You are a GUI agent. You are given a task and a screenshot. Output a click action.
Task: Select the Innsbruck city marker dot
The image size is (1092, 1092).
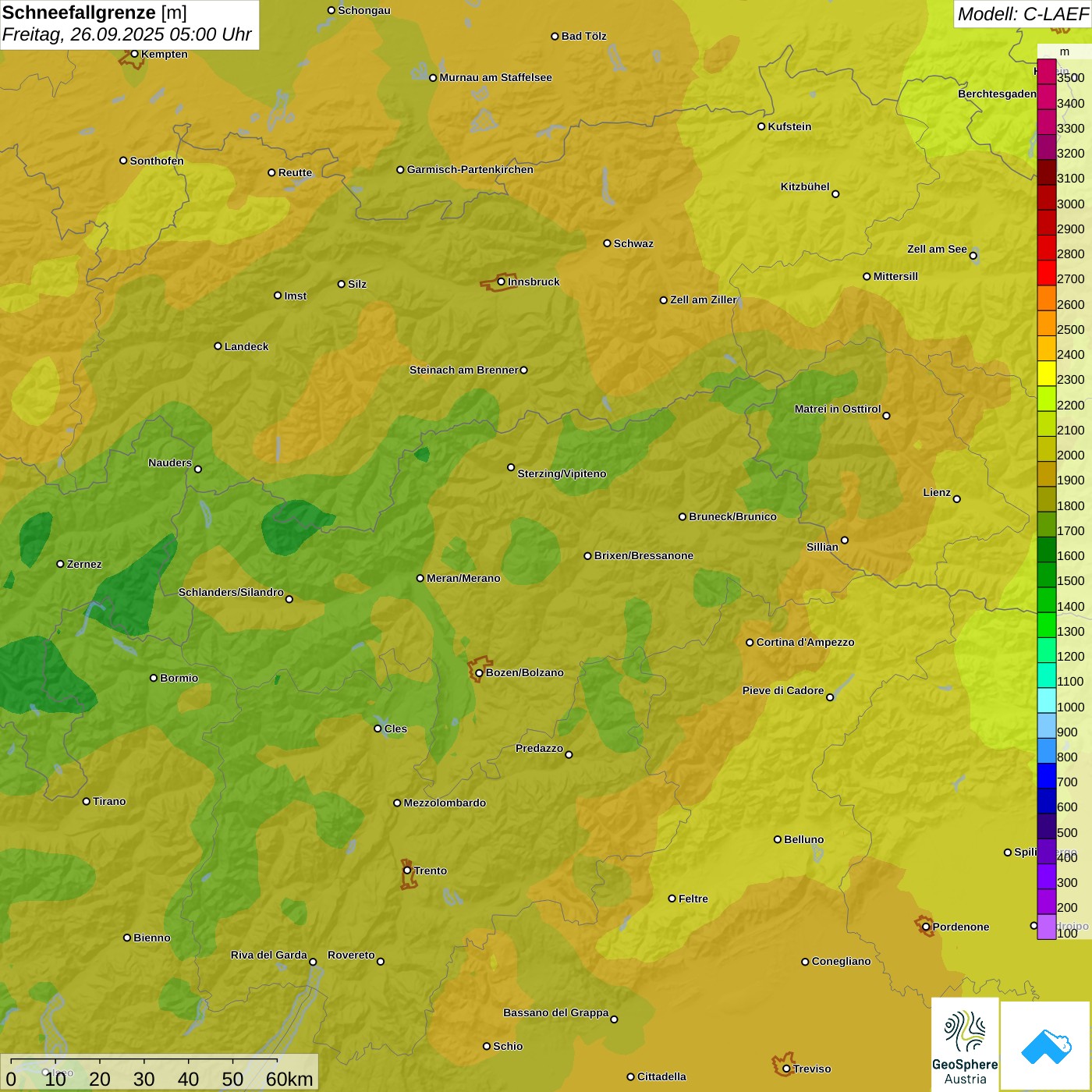(502, 282)
